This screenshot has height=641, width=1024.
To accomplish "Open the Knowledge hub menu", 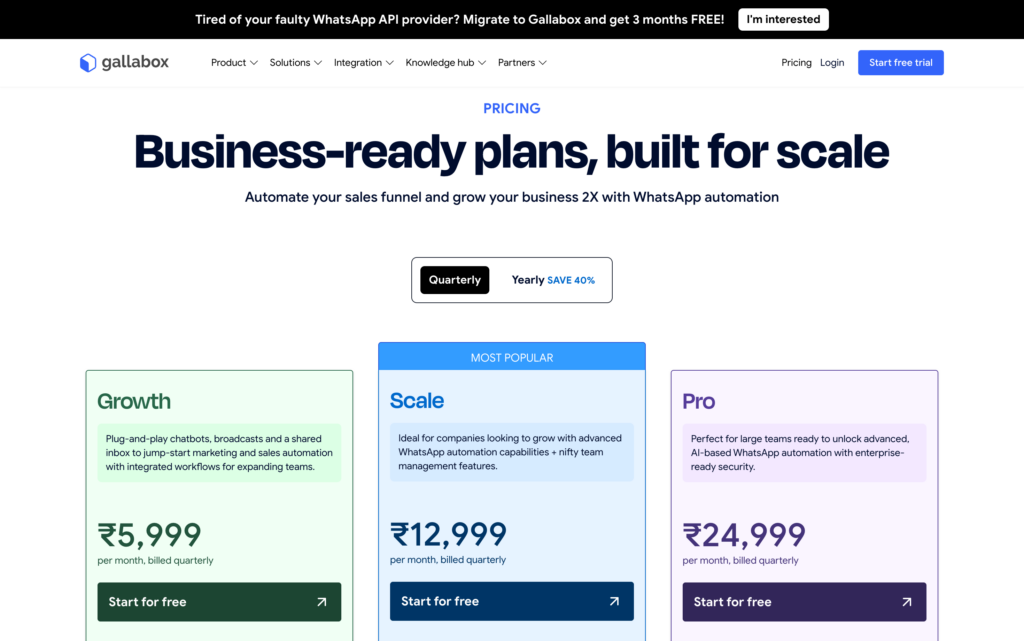I will (440, 62).
